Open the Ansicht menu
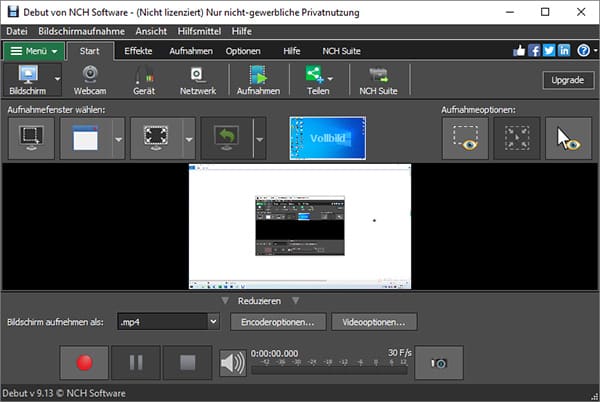This screenshot has height=402, width=600. point(151,31)
